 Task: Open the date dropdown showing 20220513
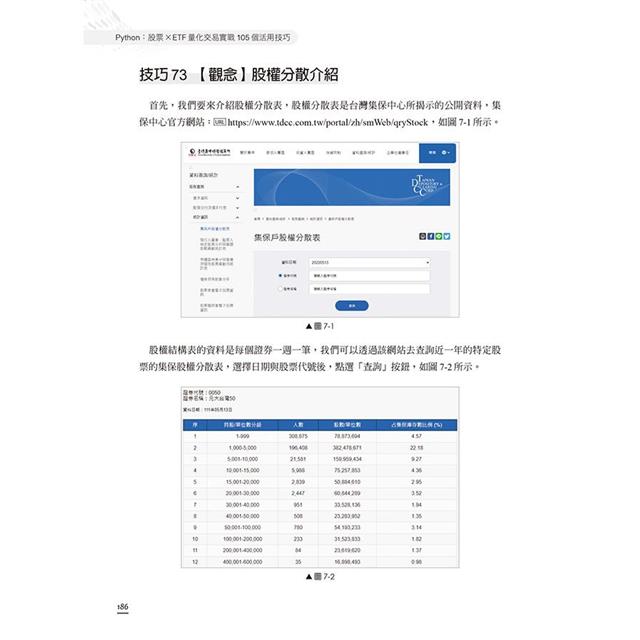coord(369,262)
